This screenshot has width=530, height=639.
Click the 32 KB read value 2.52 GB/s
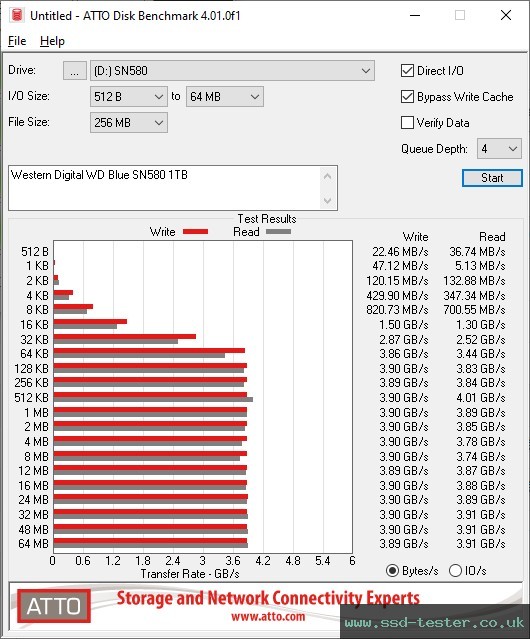coord(481,339)
